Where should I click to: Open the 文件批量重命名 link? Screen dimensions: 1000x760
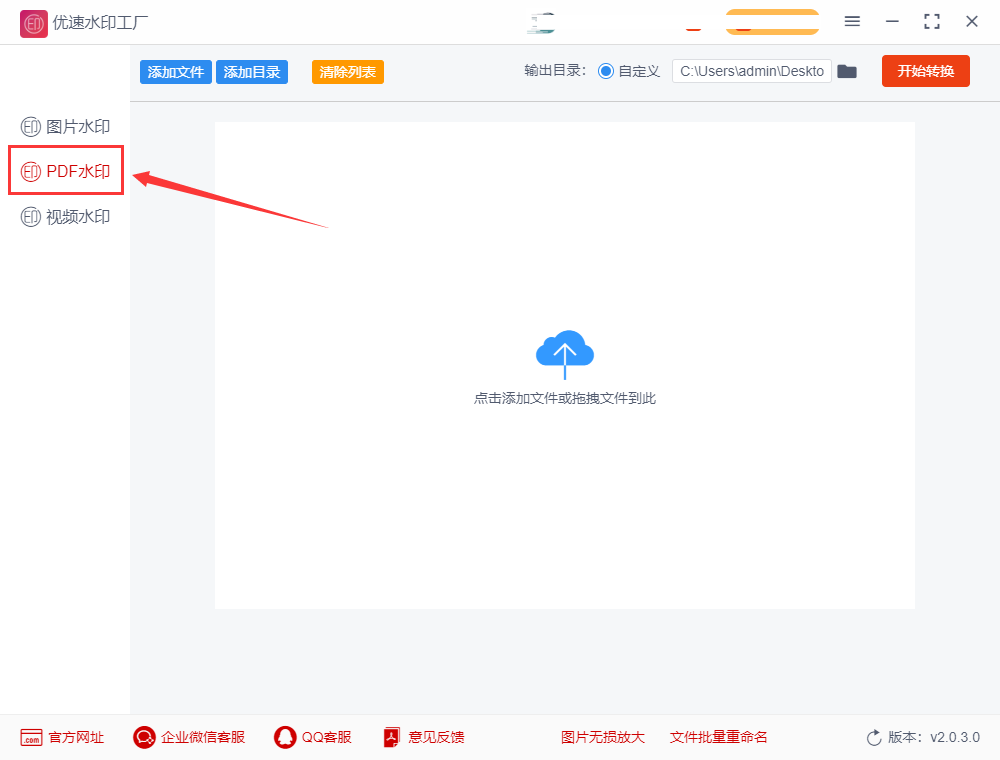[x=718, y=738]
